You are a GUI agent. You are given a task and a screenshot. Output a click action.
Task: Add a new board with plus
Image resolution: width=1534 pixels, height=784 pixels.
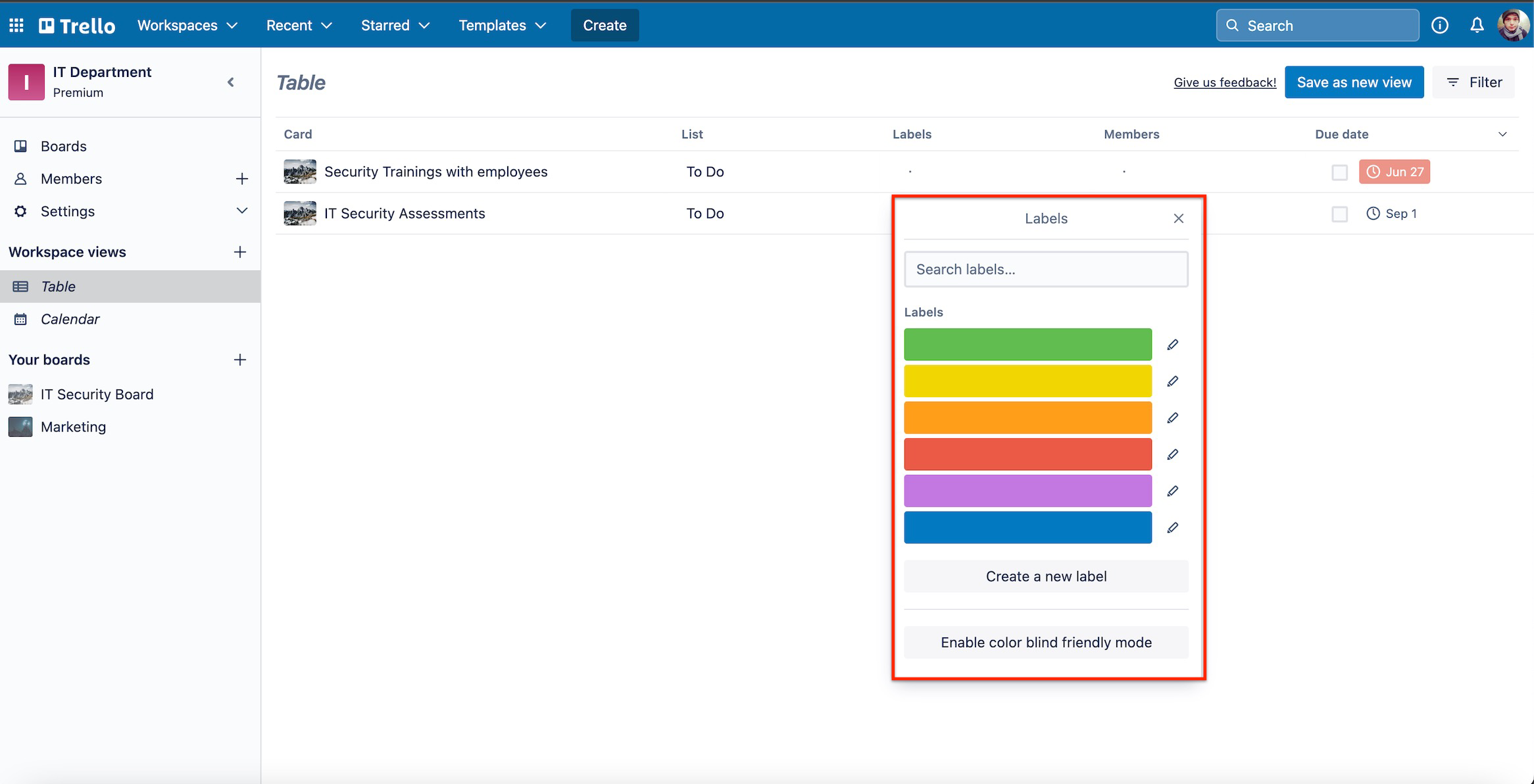[240, 360]
